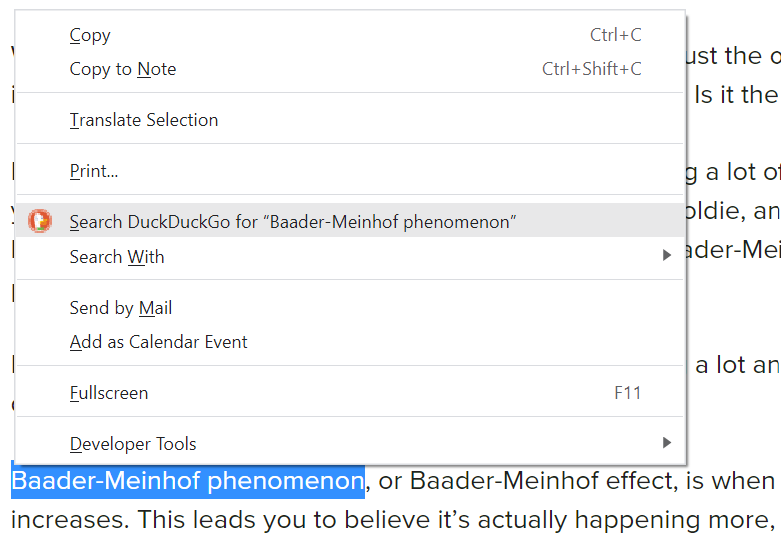Click the Ctrl+Shift+C shortcut hint

coord(592,69)
